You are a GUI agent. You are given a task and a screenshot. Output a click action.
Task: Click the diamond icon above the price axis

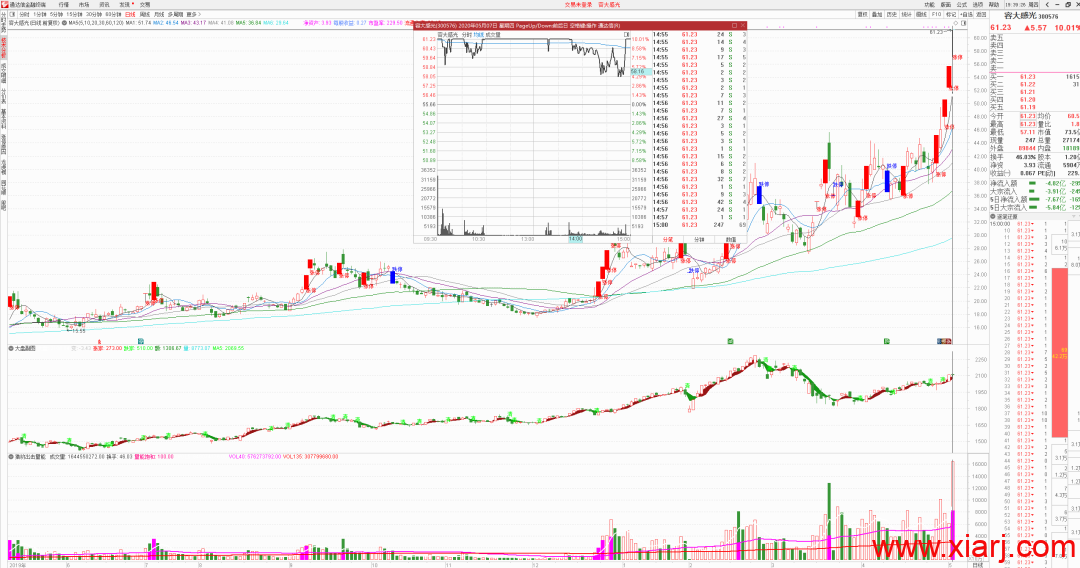(x=956, y=23)
